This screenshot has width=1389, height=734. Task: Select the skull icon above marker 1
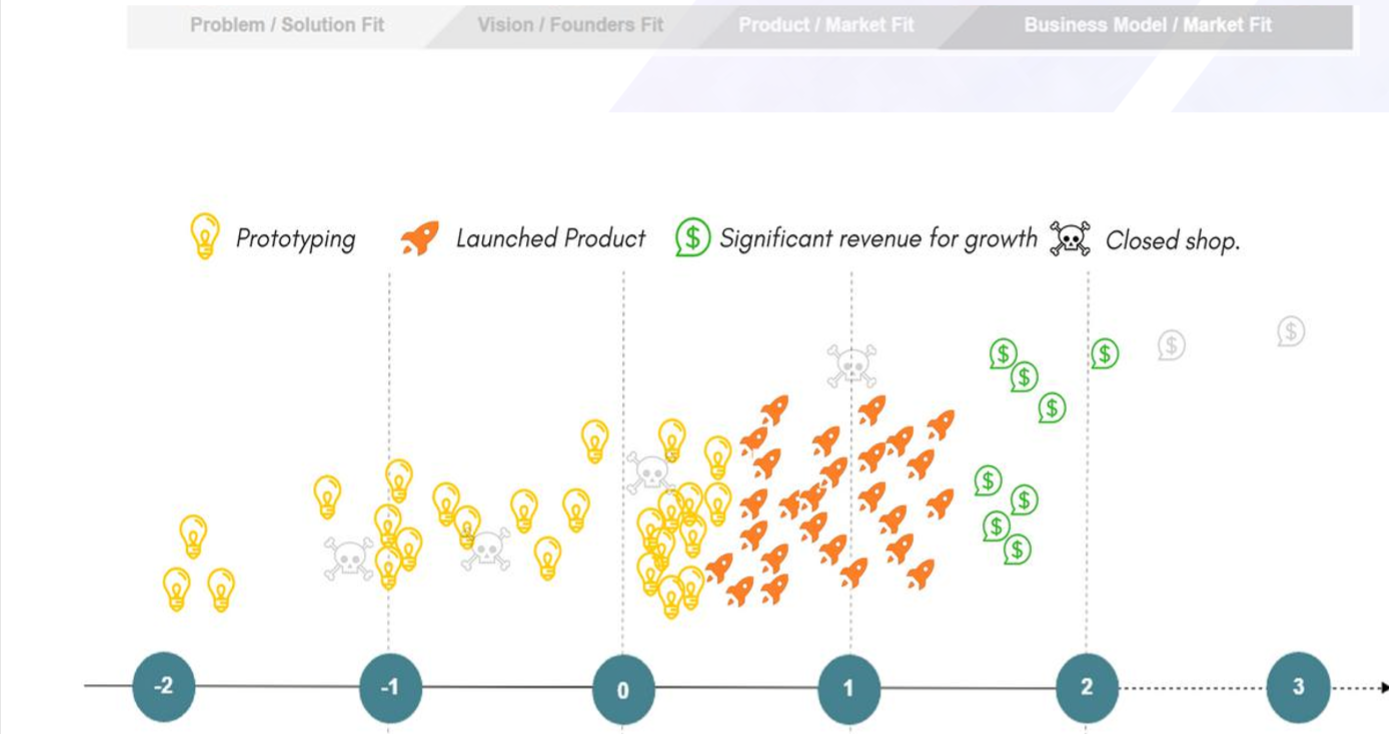[x=852, y=365]
